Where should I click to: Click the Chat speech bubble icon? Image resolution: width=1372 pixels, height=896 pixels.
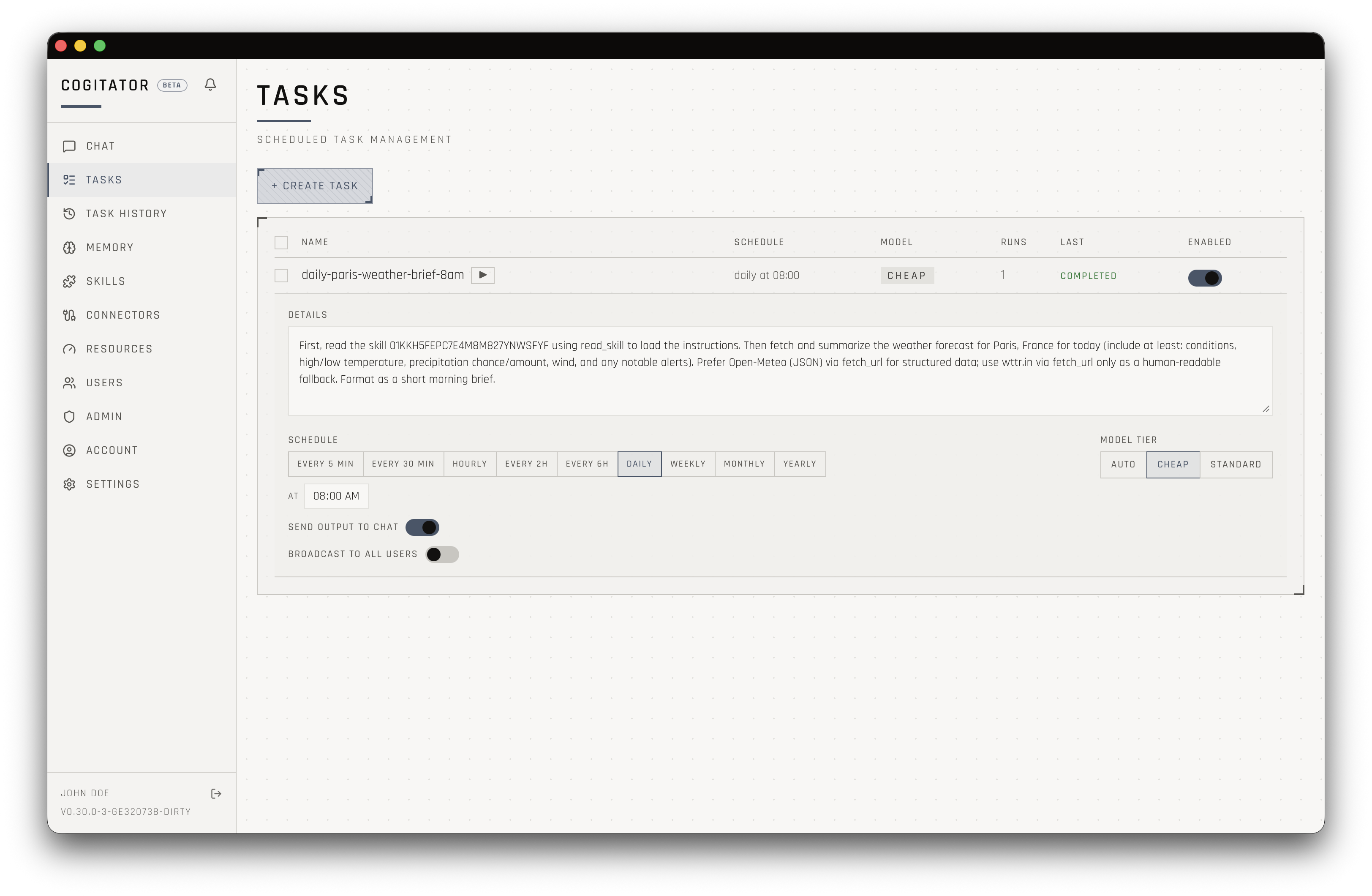(x=69, y=146)
